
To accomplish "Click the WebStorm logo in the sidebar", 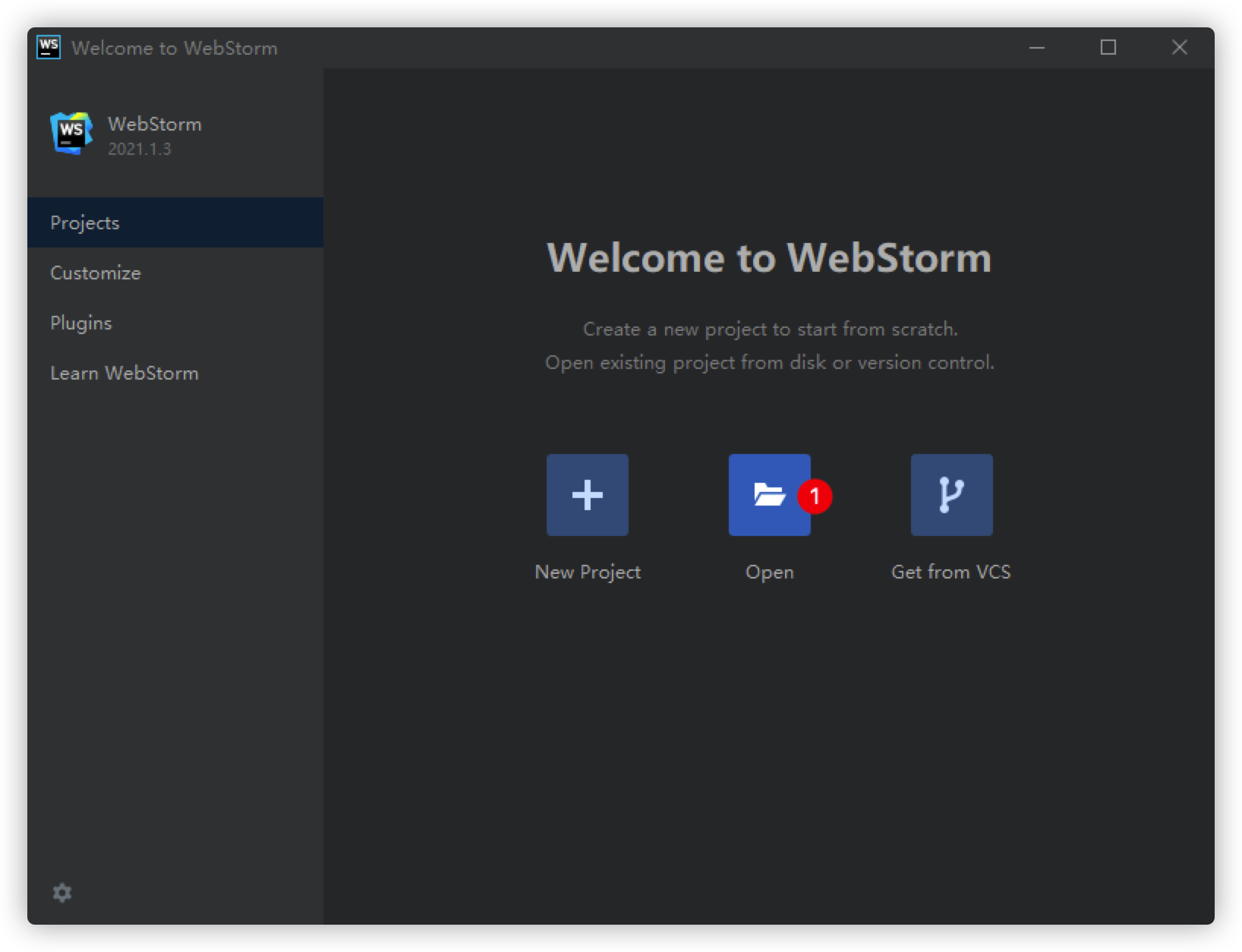I will point(71,134).
